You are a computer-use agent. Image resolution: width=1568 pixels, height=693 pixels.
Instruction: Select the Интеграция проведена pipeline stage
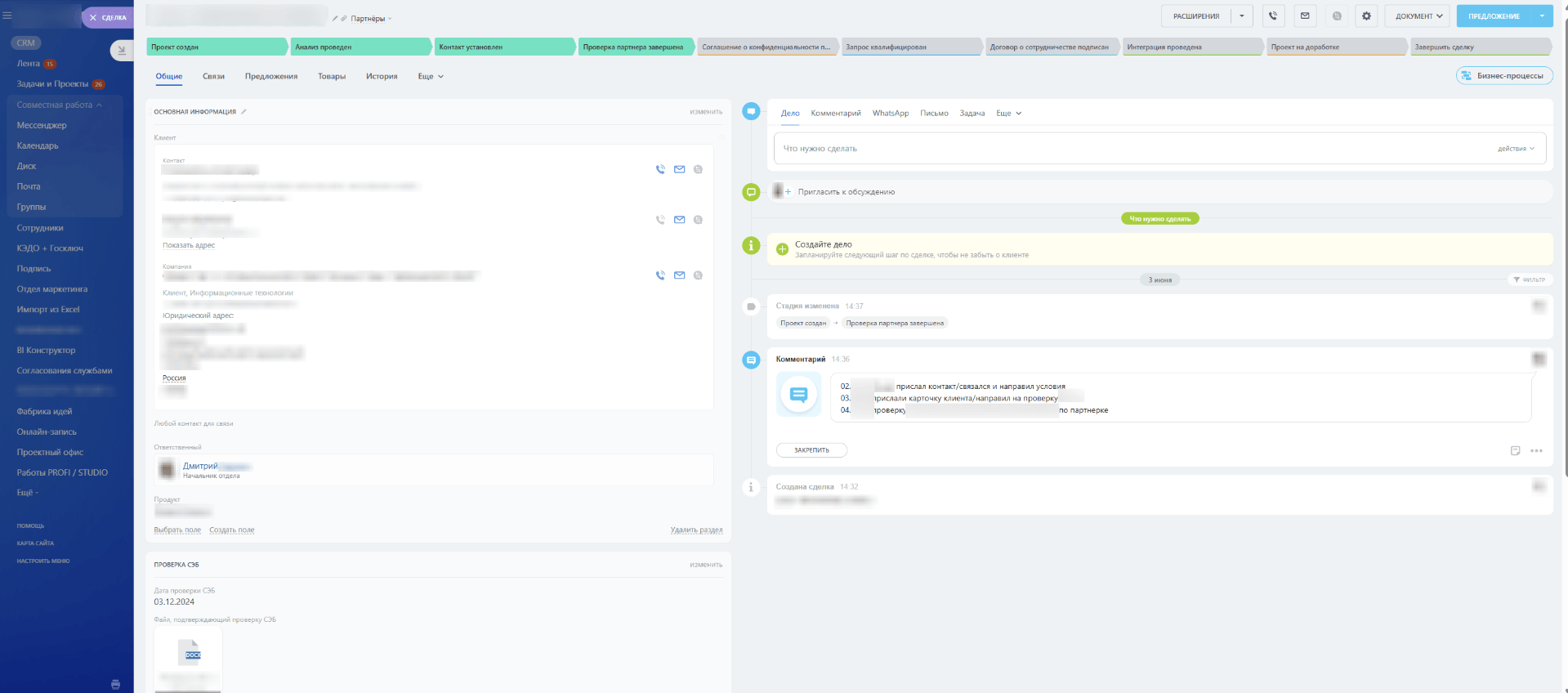(x=1192, y=47)
